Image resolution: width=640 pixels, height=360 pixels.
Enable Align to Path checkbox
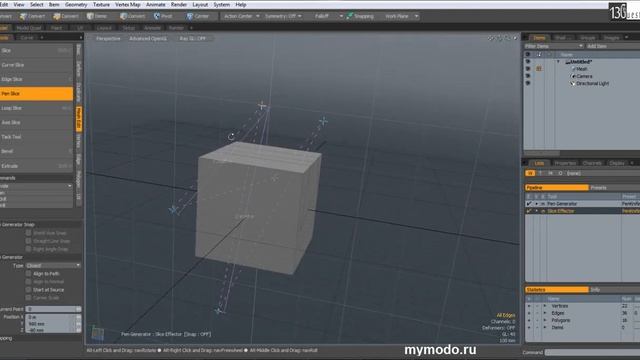coord(28,273)
